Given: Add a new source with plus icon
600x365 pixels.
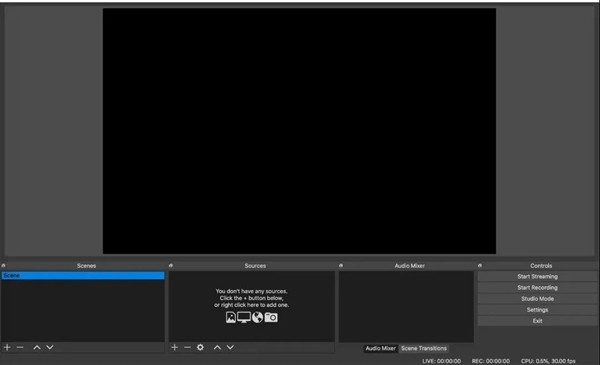Looking at the screenshot, I should click(x=174, y=347).
